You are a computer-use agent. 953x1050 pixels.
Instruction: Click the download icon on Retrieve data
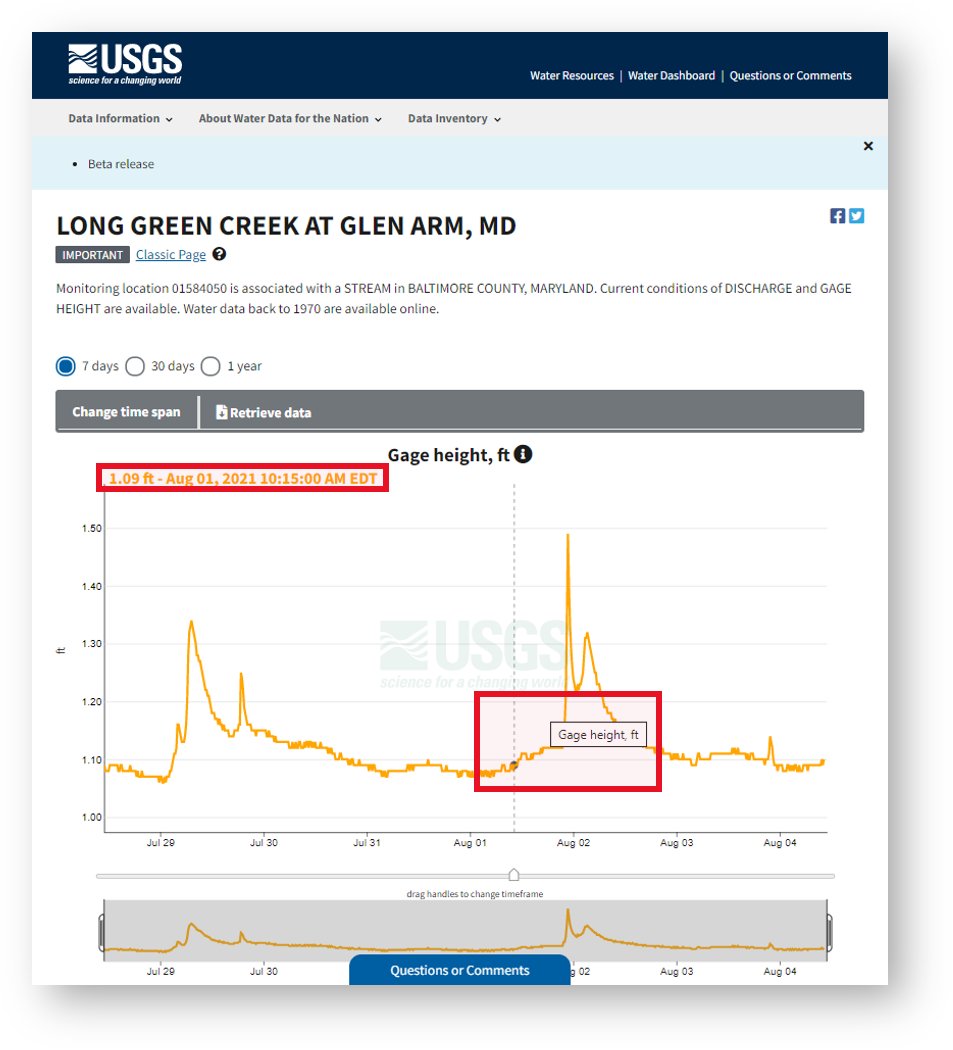coord(222,411)
